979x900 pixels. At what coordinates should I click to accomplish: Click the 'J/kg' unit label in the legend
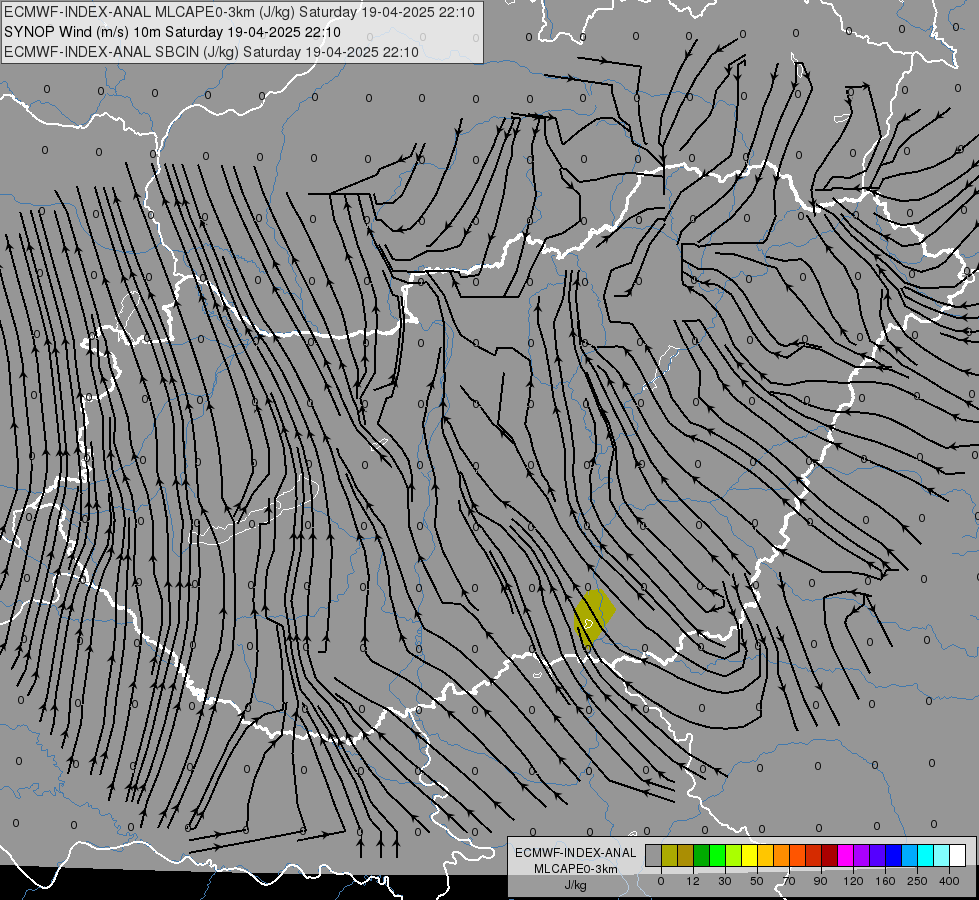click(575, 885)
